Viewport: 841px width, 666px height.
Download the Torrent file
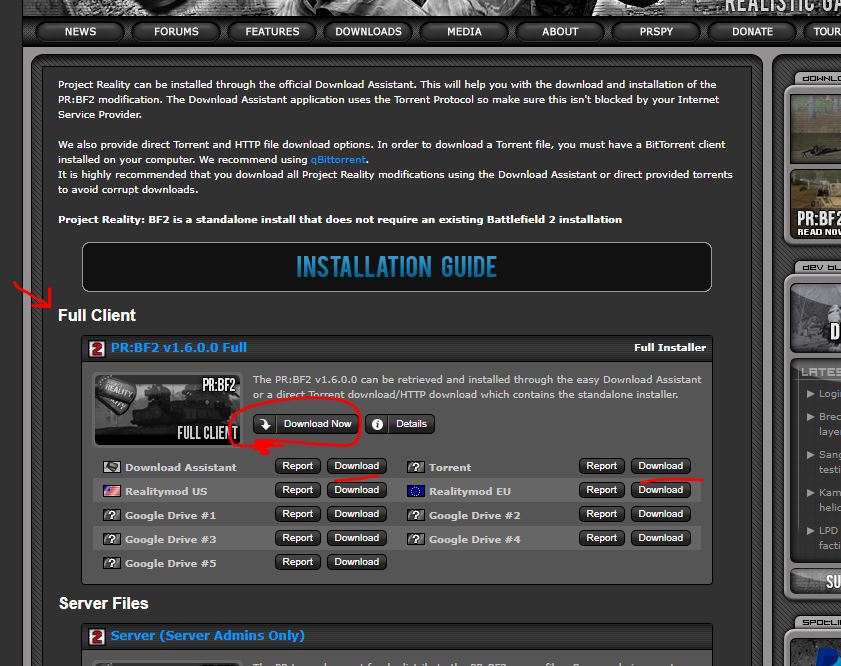pos(660,466)
